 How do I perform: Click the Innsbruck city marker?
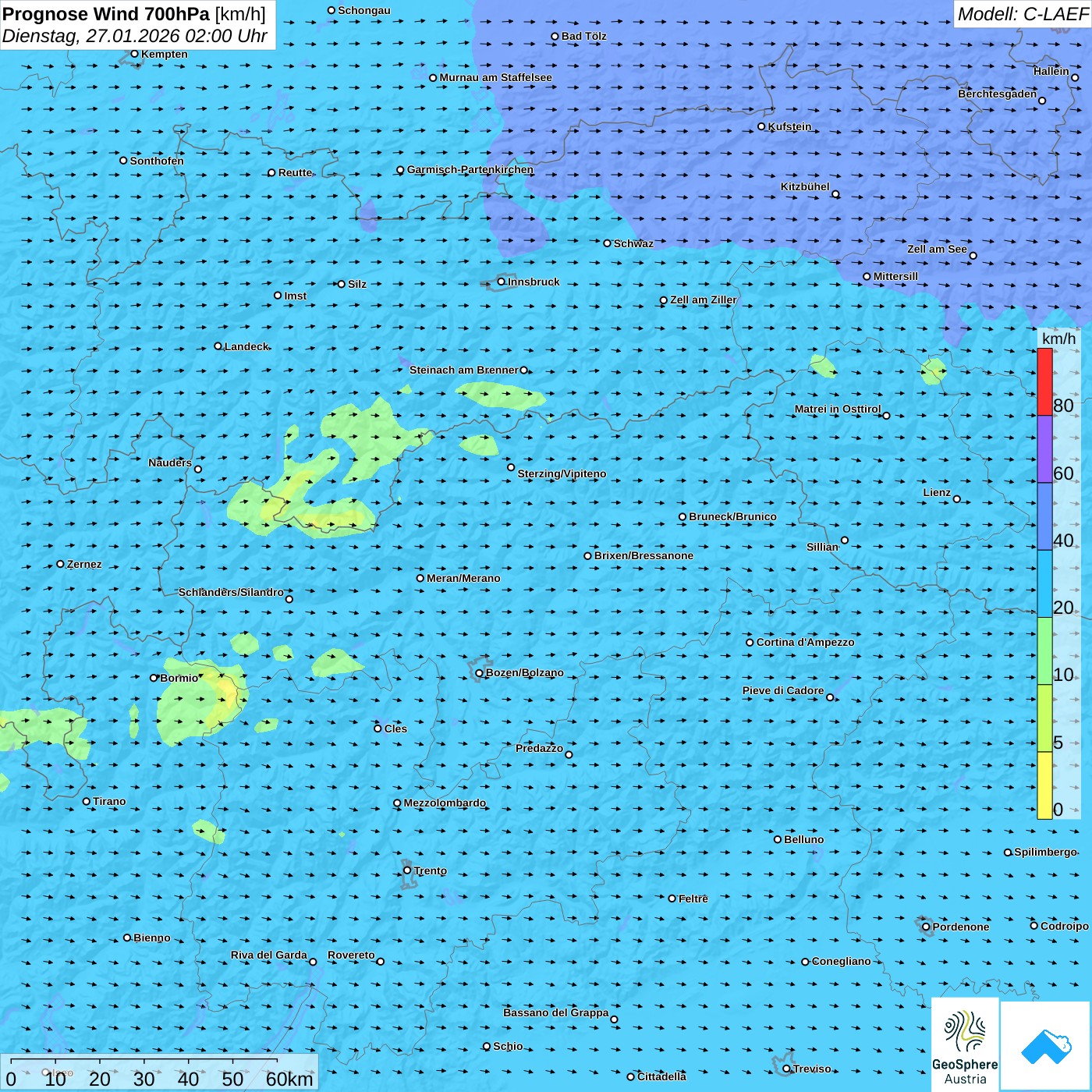point(502,282)
